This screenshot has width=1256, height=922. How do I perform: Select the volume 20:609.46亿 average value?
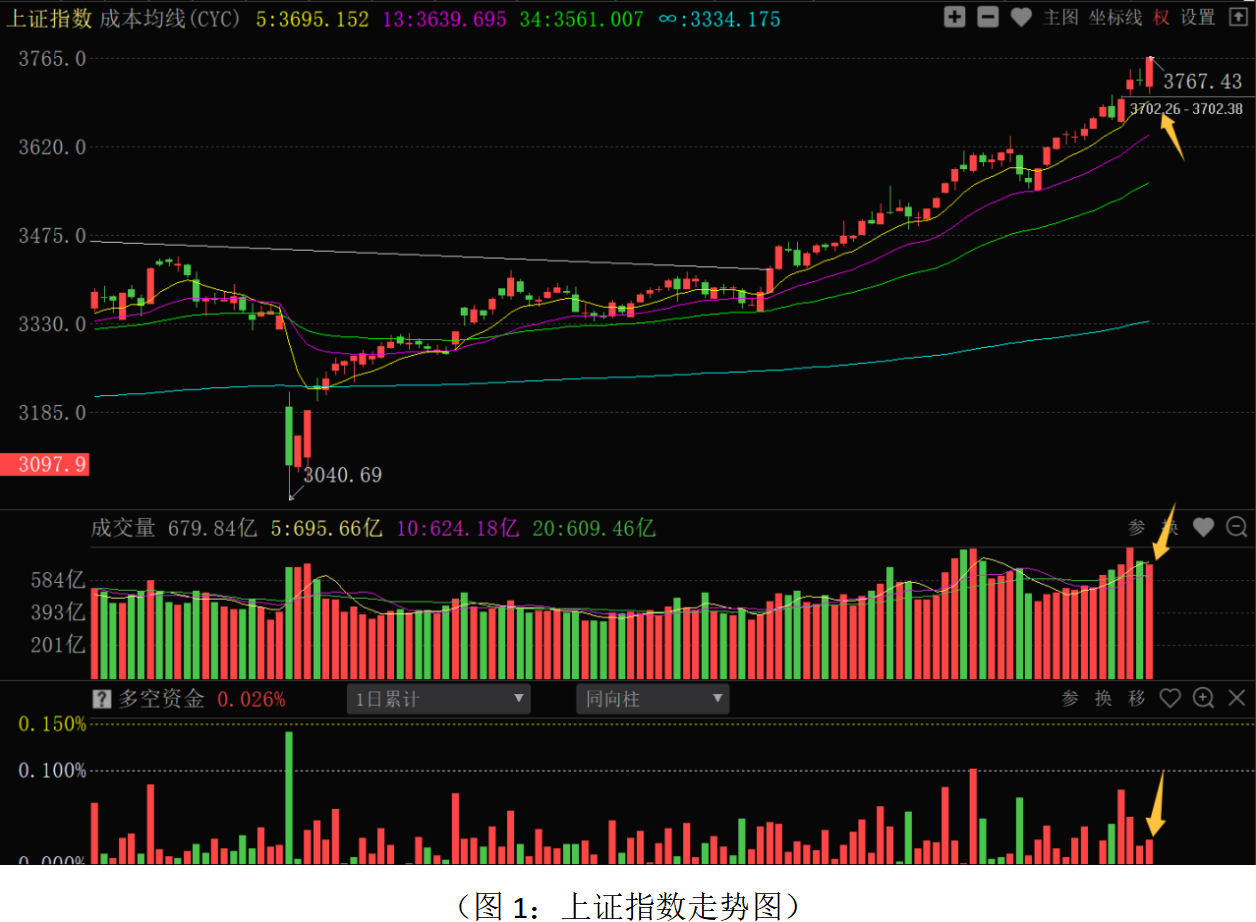pyautogui.click(x=594, y=528)
